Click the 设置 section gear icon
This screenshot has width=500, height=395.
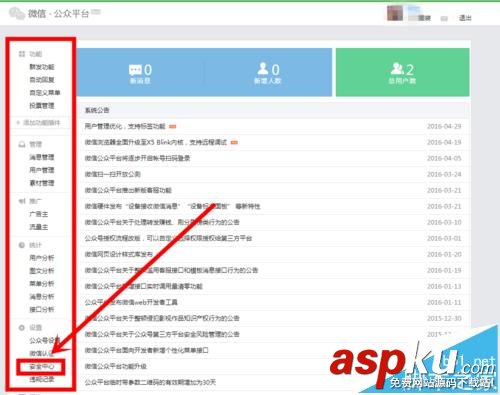tap(22, 327)
